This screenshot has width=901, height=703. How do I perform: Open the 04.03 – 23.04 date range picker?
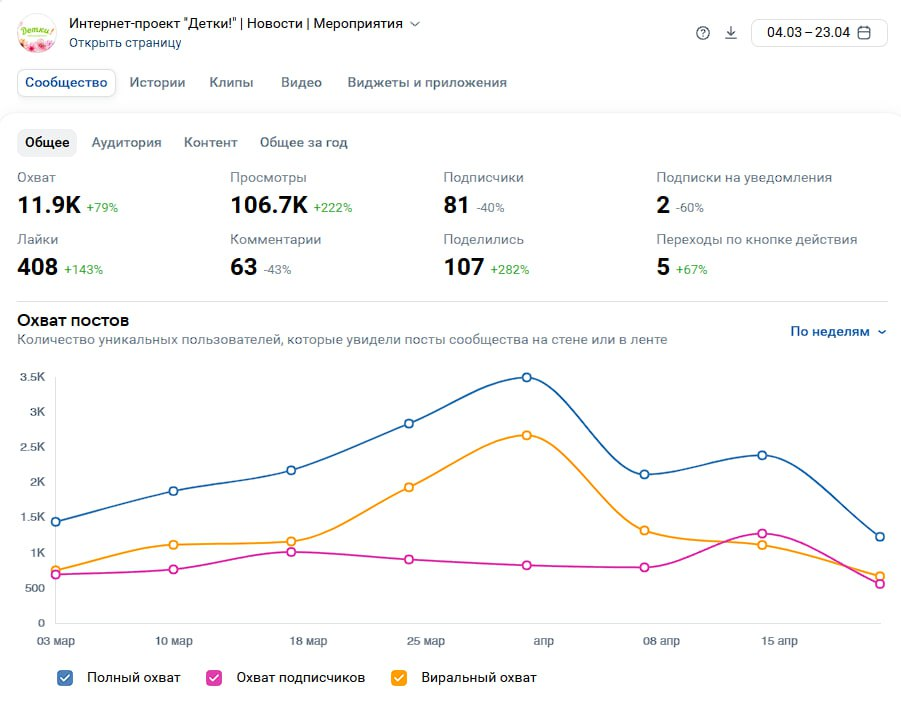pyautogui.click(x=819, y=33)
